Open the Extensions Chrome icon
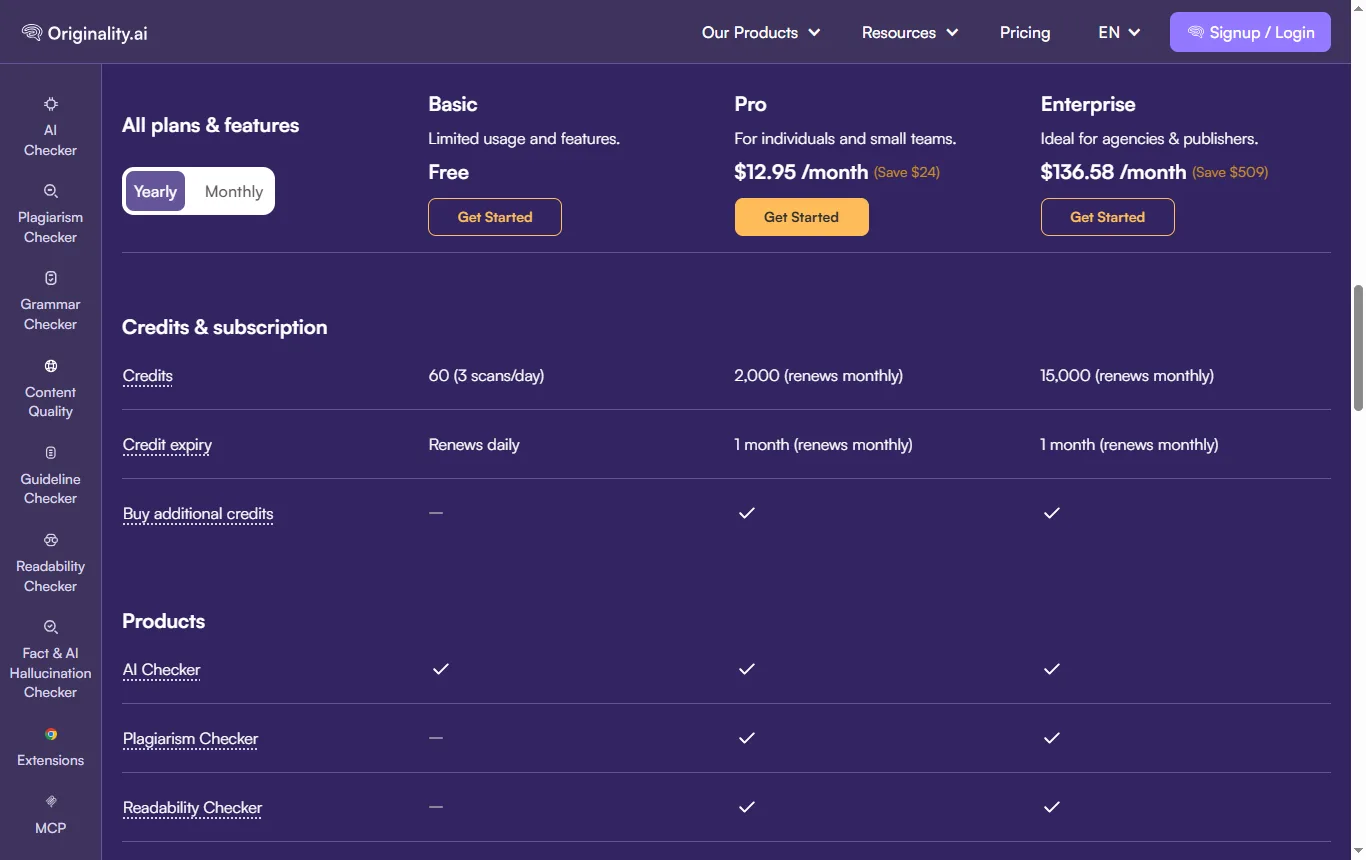Viewport: 1366px width, 860px height. (51, 734)
